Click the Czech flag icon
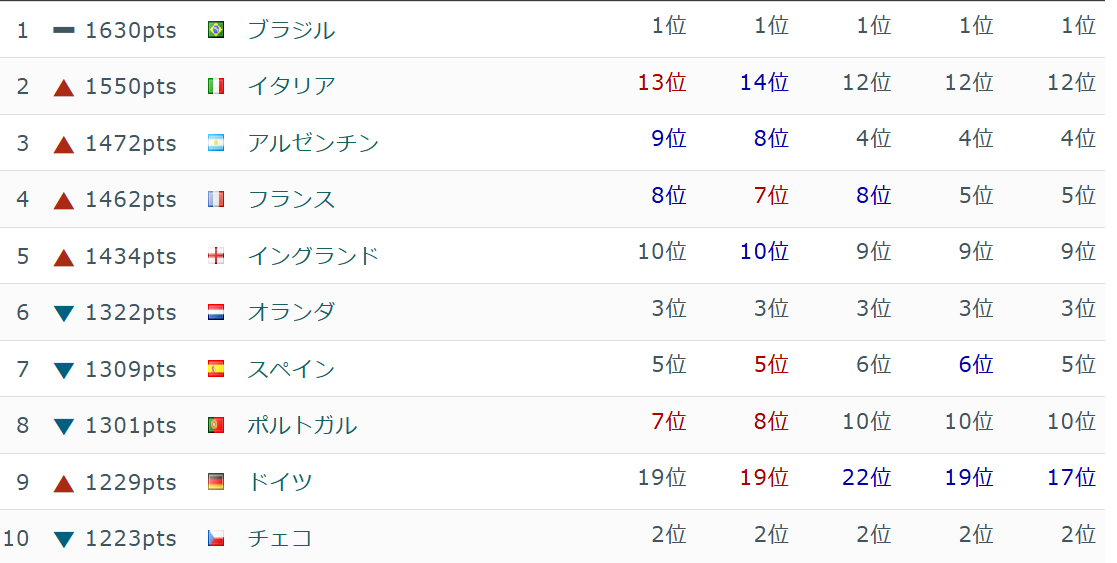1117x563 pixels. (x=215, y=538)
